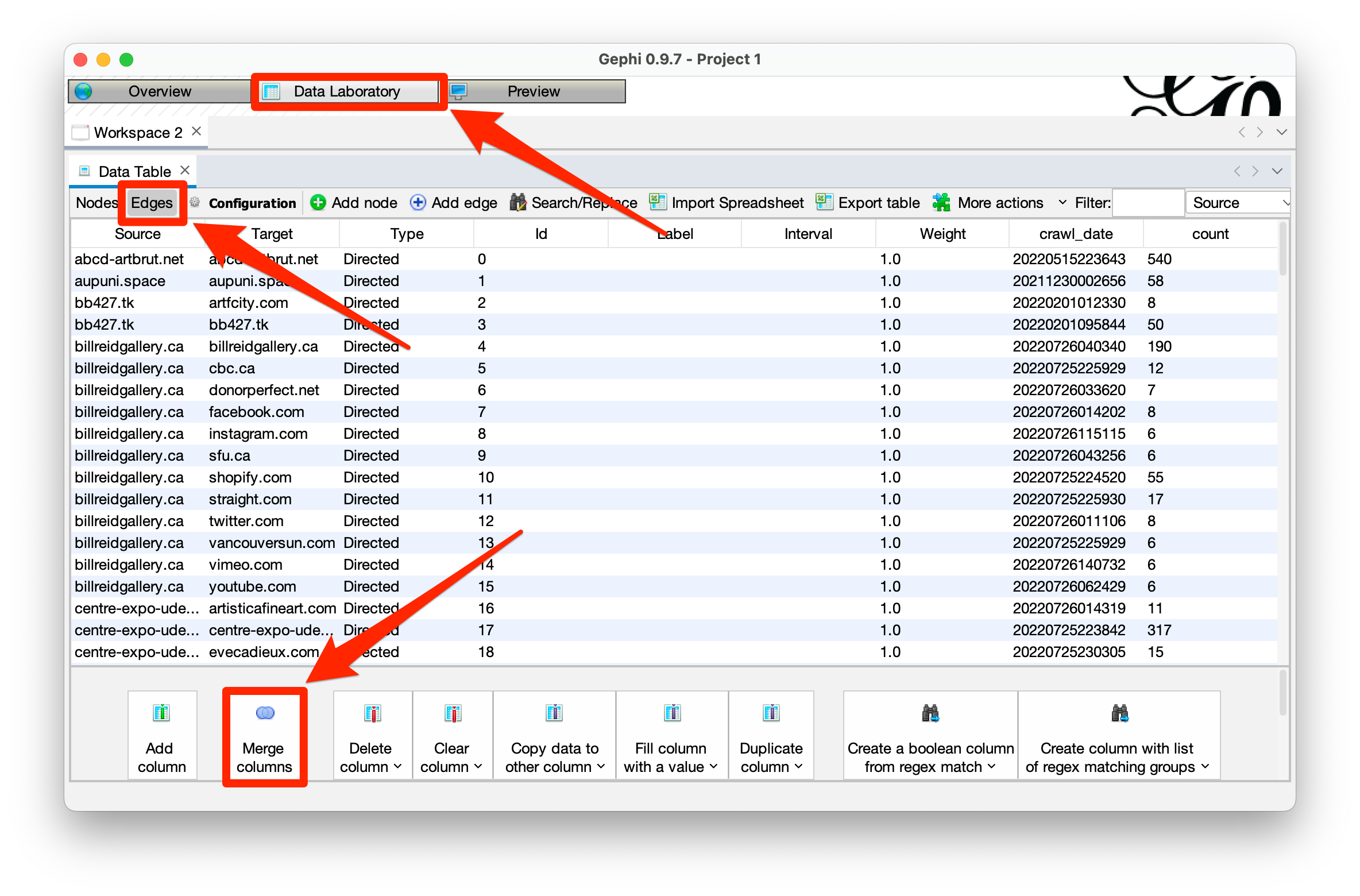Click crawl_date value 20220515223643
This screenshot has width=1360, height=896.
tap(1069, 259)
